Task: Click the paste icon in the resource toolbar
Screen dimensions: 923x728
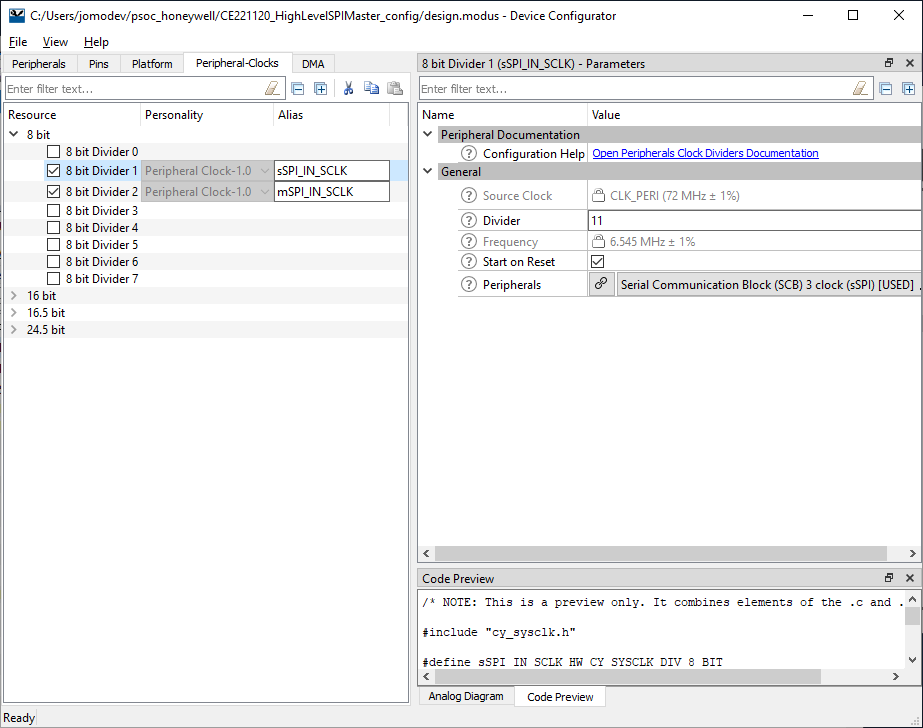Action: (x=395, y=89)
